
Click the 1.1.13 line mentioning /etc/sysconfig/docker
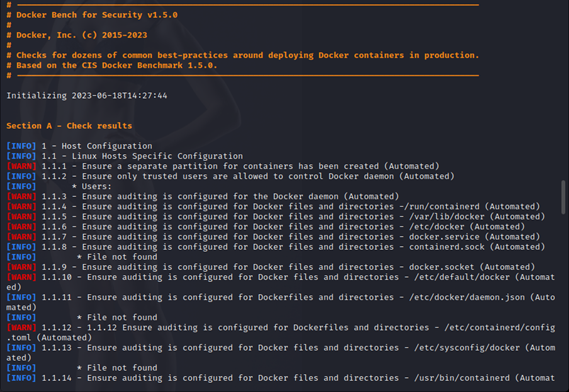[x=281, y=353]
